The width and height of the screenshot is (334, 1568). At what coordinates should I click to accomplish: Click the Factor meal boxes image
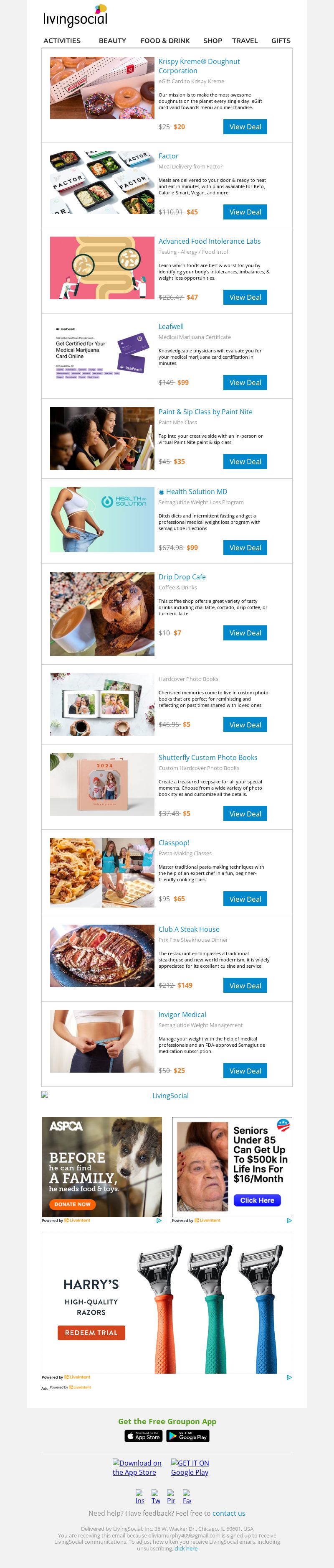[x=102, y=183]
